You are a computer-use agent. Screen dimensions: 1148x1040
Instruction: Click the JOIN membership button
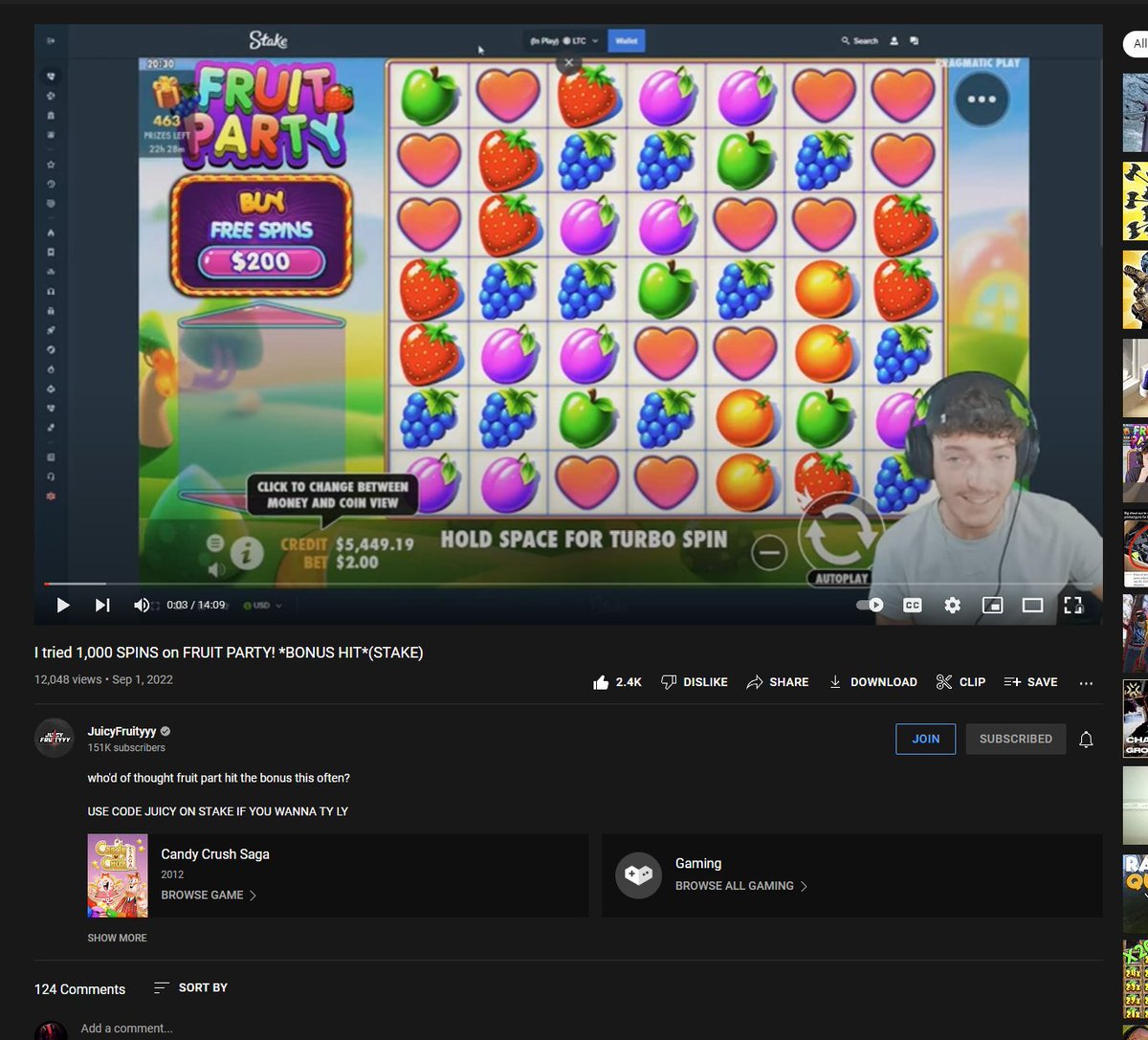[x=925, y=739]
